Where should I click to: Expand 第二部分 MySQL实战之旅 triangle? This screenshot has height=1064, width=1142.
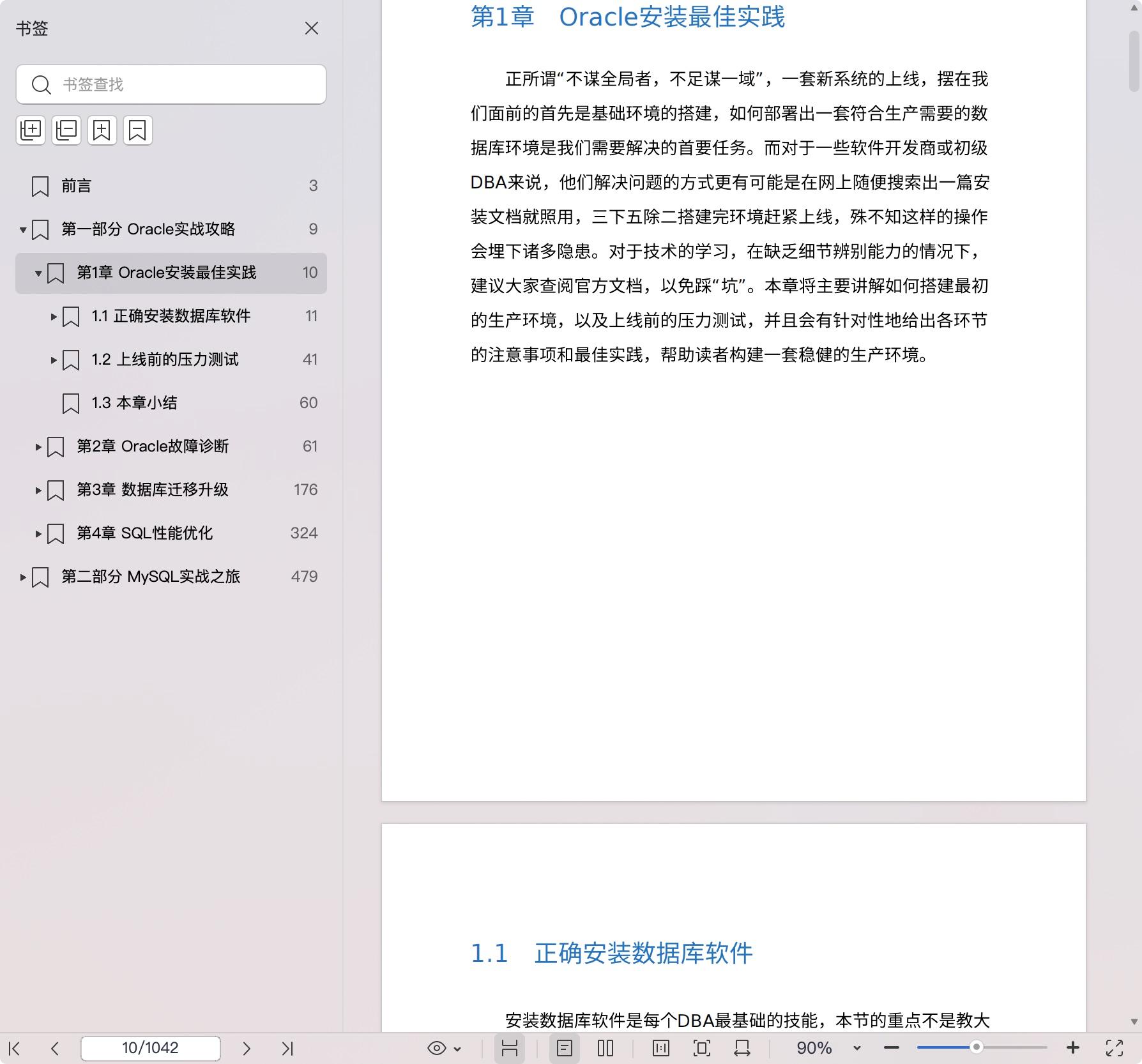[x=23, y=577]
